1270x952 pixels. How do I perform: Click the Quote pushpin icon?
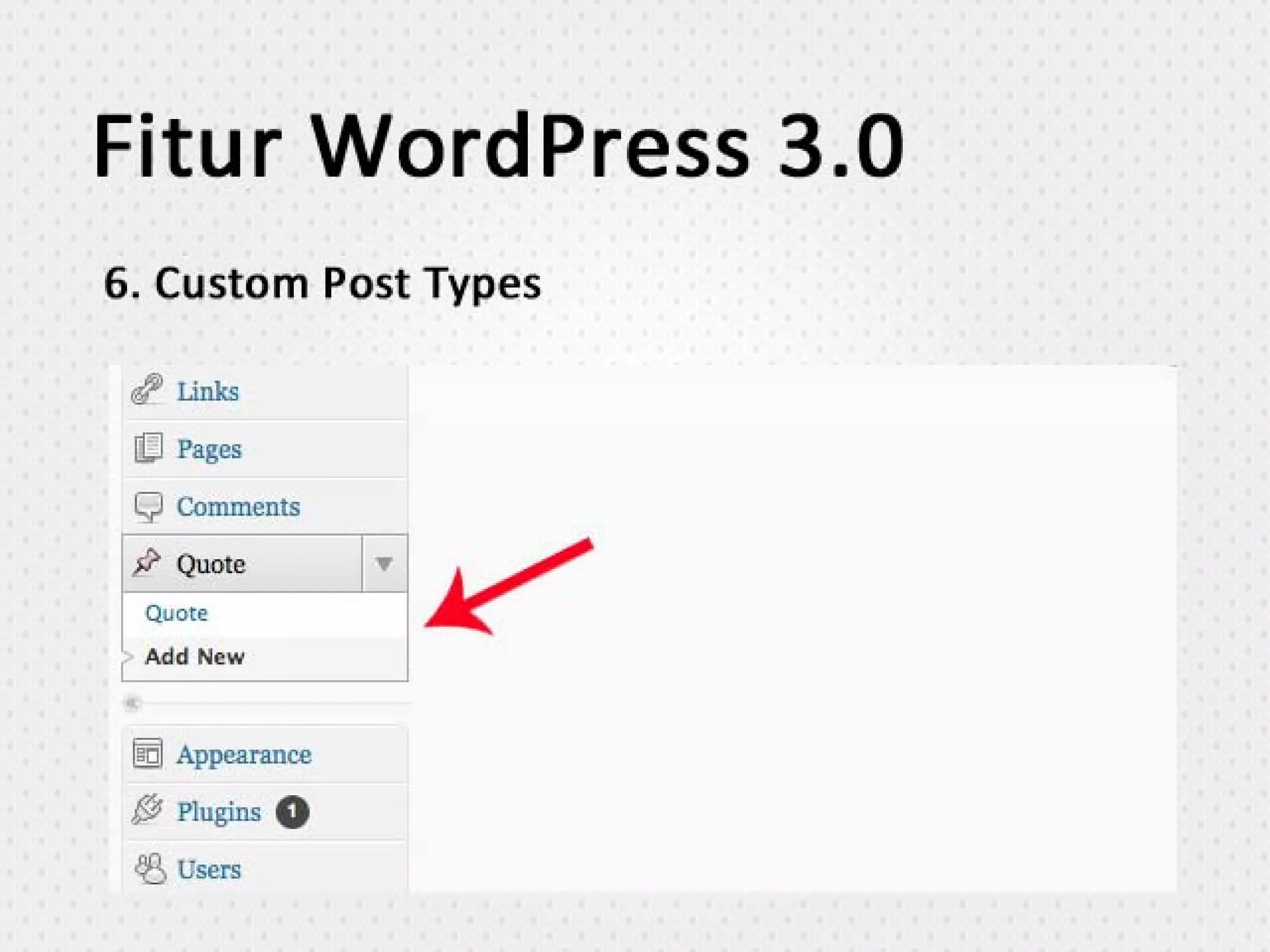pos(147,563)
